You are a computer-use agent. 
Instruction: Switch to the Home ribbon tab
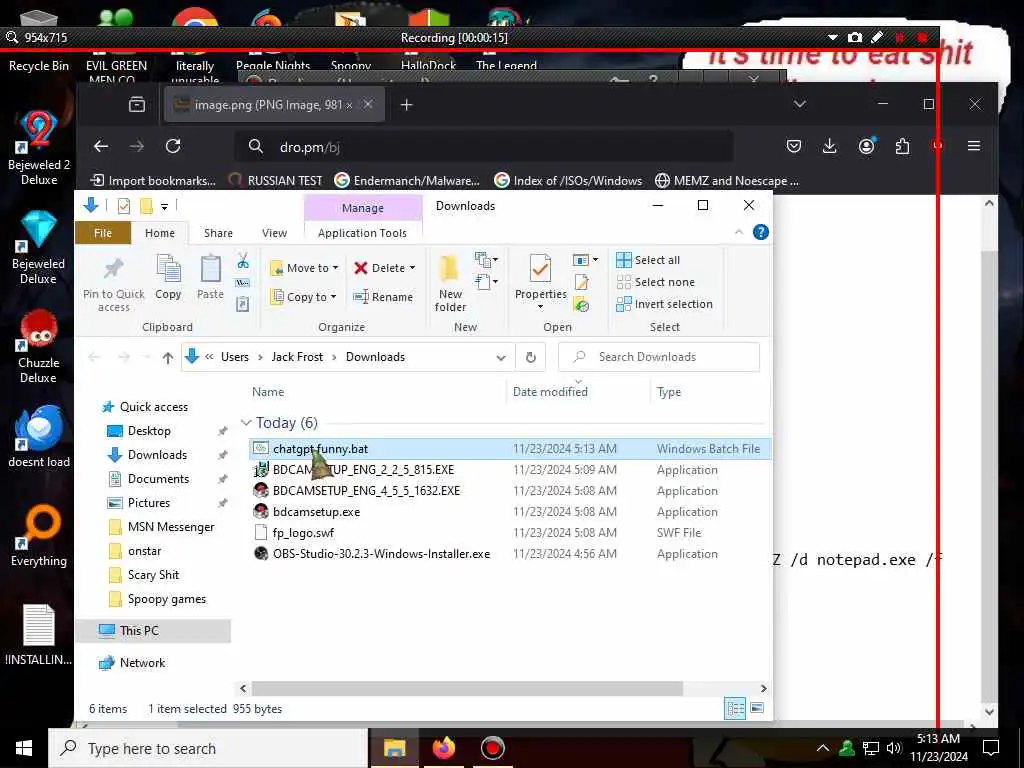pyautogui.click(x=160, y=233)
